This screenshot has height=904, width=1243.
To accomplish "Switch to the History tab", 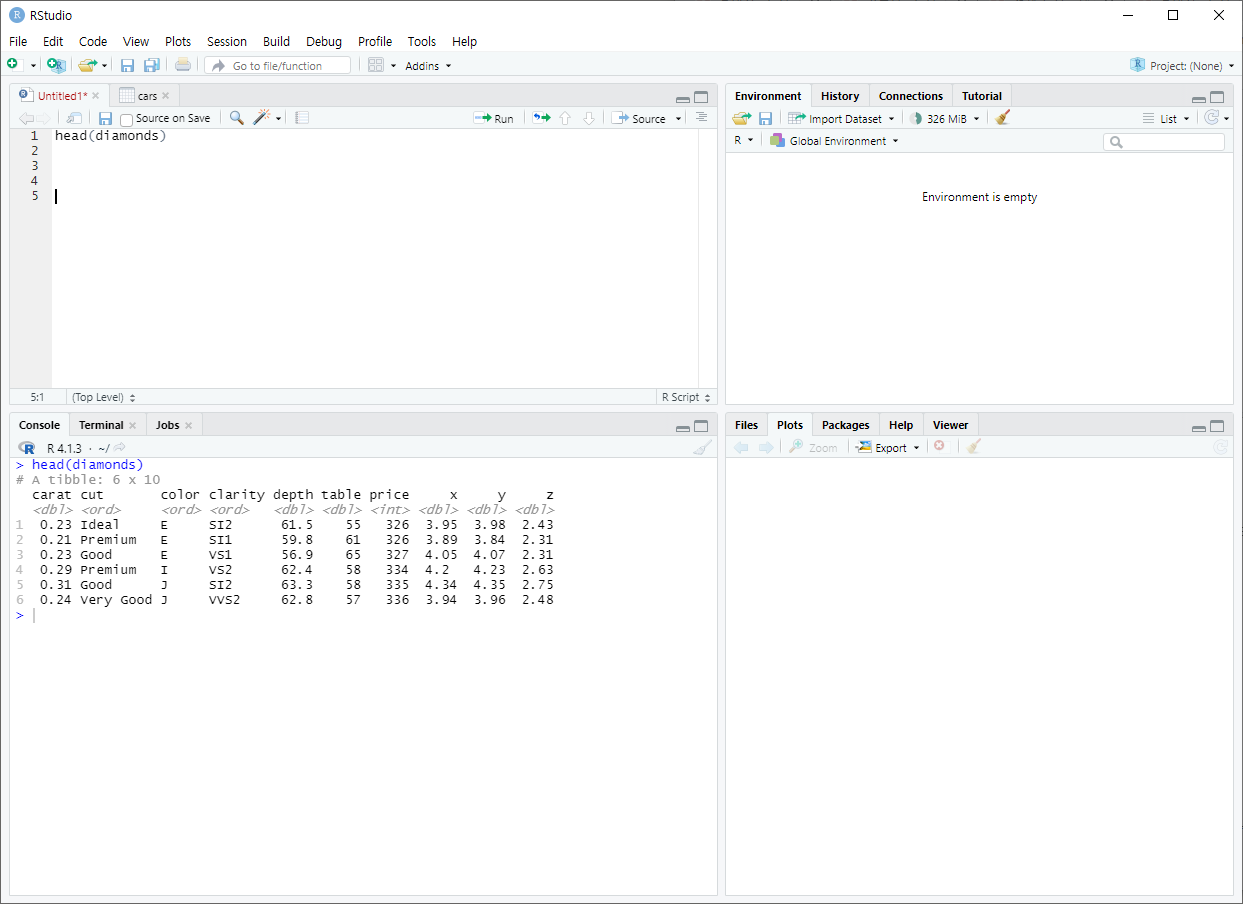I will pos(840,96).
